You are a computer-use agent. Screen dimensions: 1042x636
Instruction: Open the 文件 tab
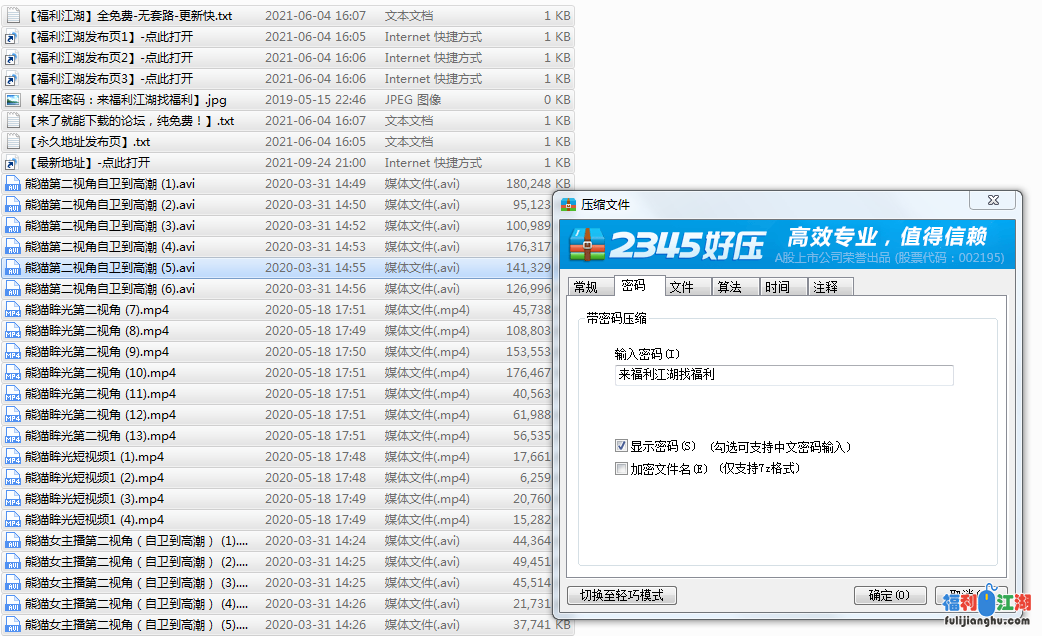(682, 287)
